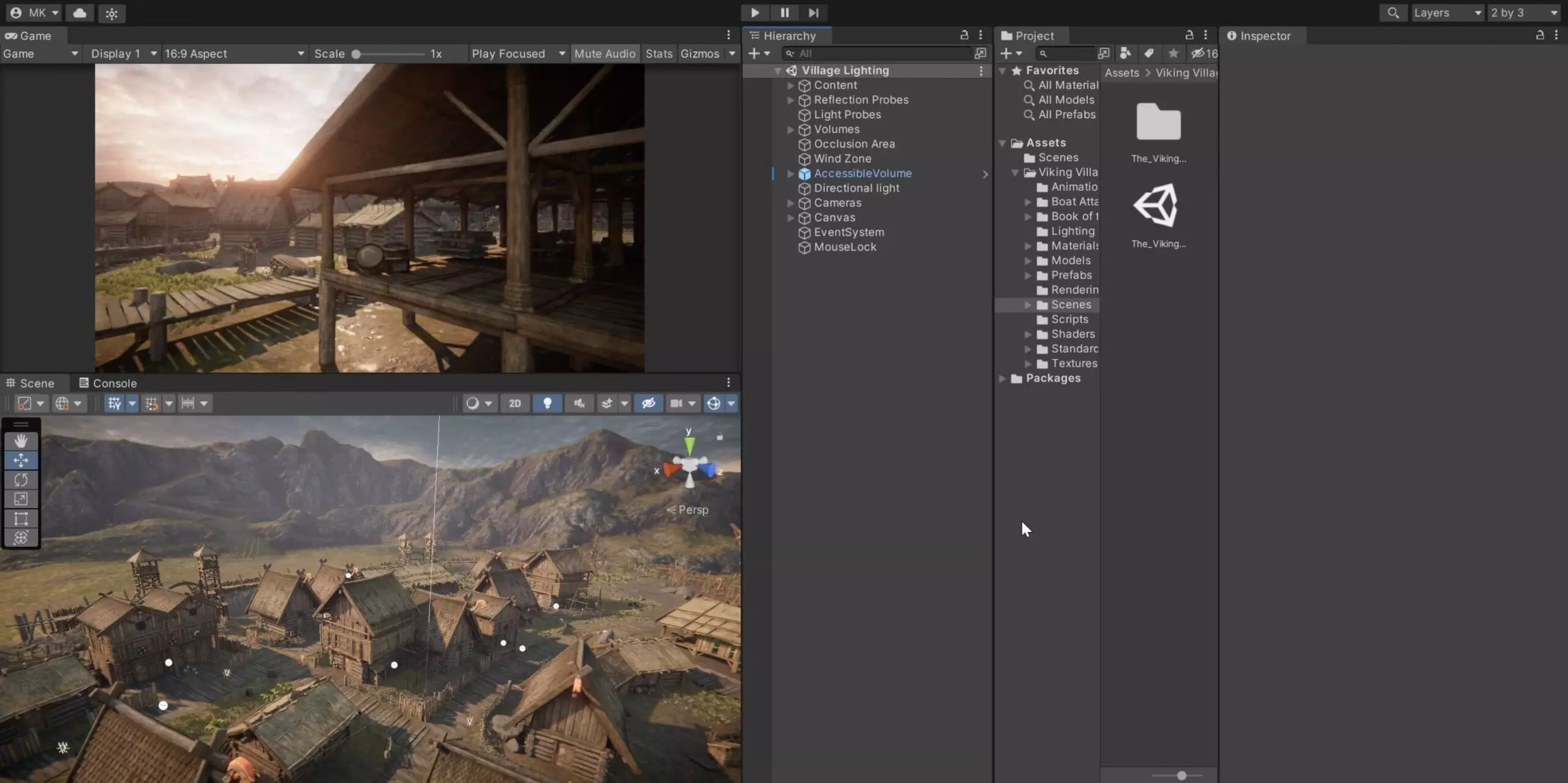The width and height of the screenshot is (1568, 783).
Task: Toggle Mute Audio in the Game view
Action: [x=605, y=53]
